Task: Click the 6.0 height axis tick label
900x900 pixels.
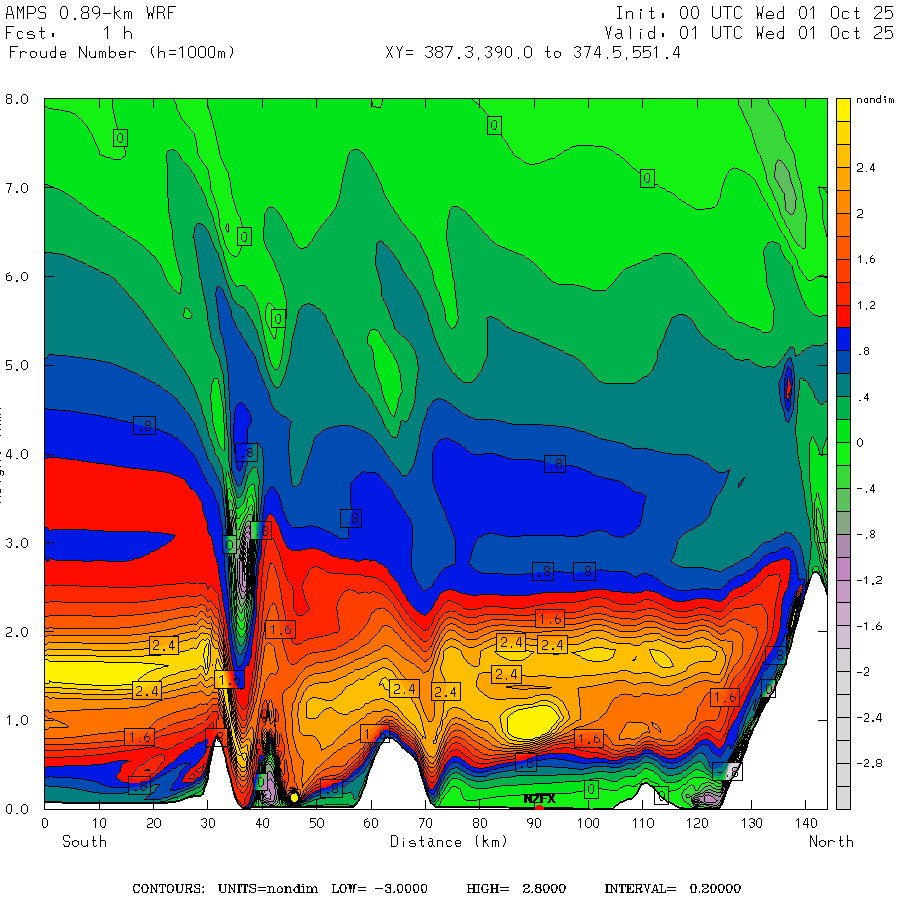Action: (17, 277)
